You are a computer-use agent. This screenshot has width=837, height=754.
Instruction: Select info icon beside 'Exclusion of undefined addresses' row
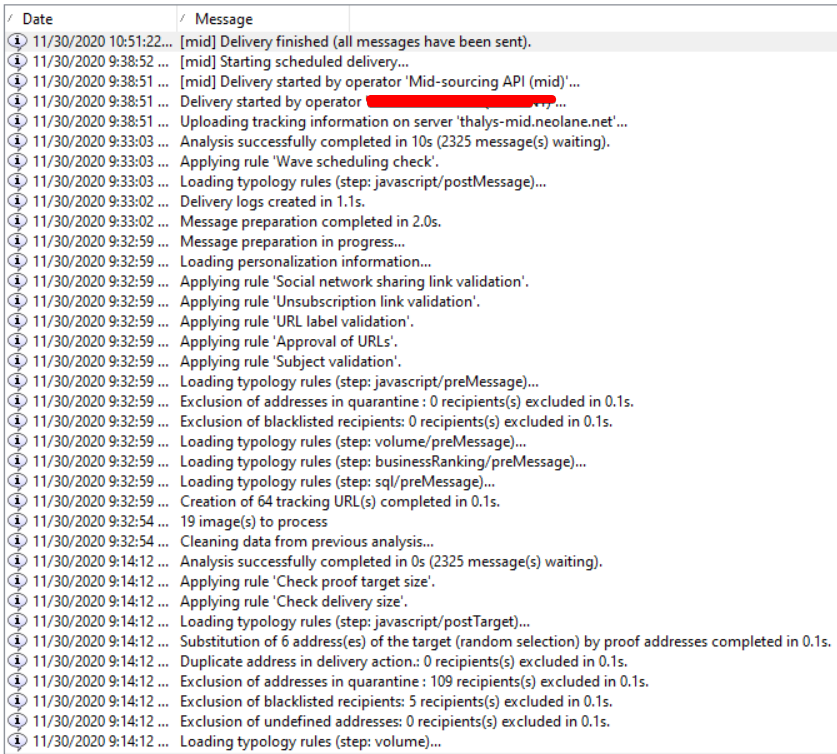coord(16,721)
